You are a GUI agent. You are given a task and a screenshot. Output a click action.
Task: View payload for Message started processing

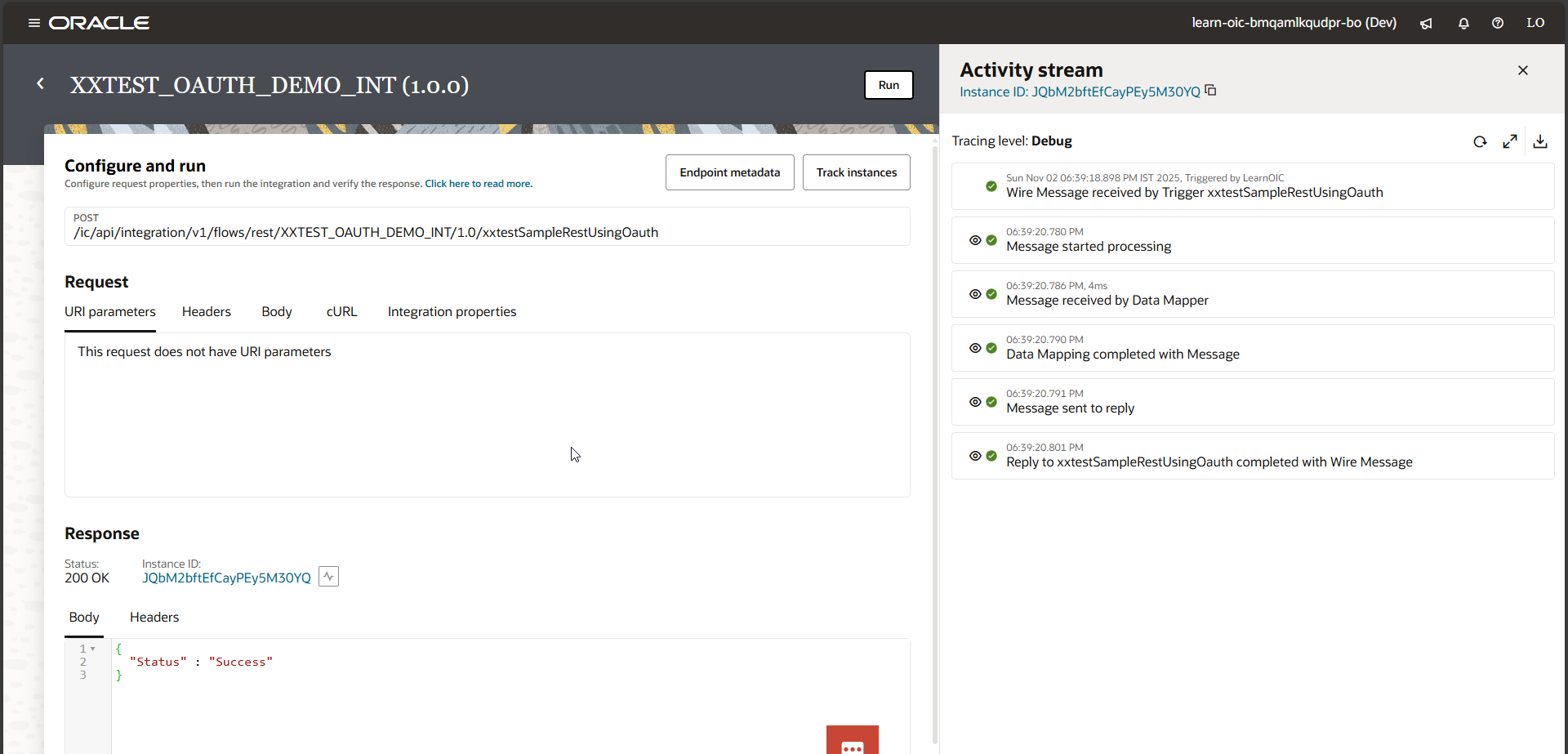tap(975, 240)
